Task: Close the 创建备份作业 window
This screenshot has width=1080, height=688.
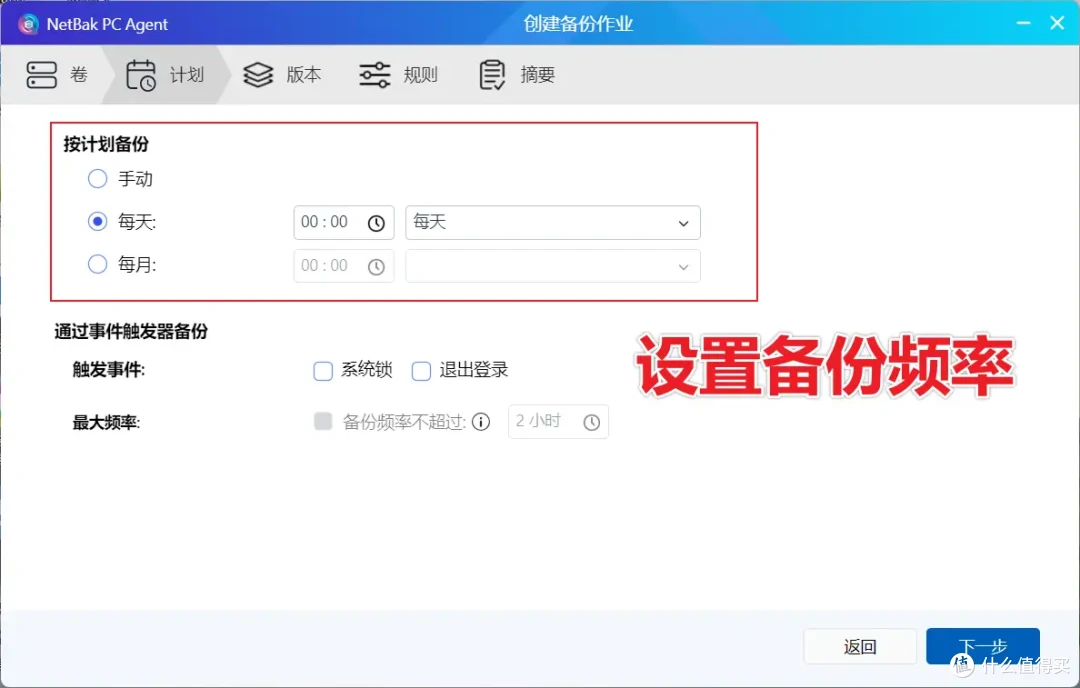Action: pyautogui.click(x=1057, y=23)
